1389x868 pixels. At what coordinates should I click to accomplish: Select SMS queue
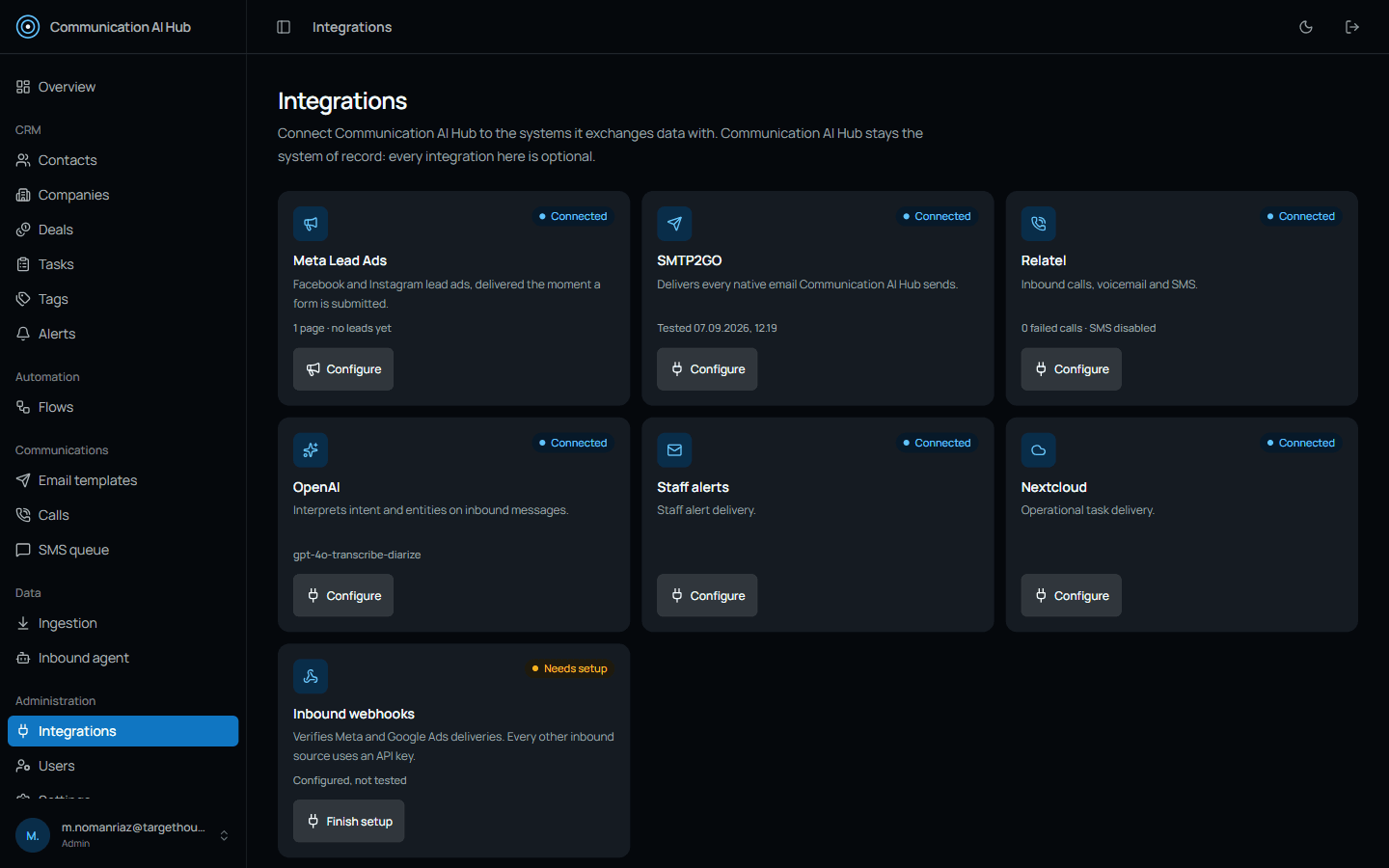point(123,550)
